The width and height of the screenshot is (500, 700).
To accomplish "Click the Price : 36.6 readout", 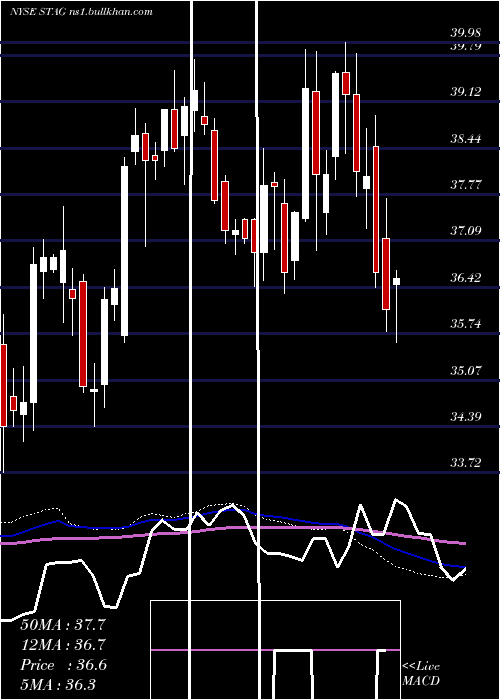I will pos(63,665).
